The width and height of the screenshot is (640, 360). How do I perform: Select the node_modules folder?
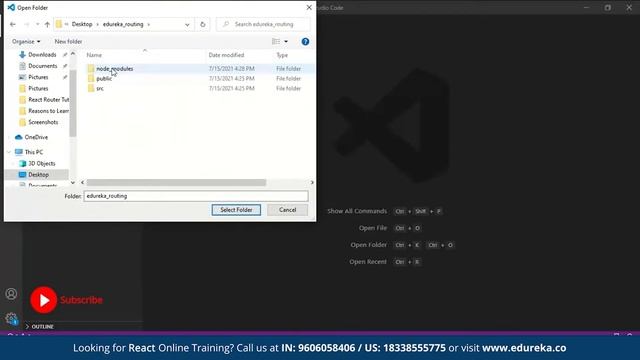click(x=115, y=69)
